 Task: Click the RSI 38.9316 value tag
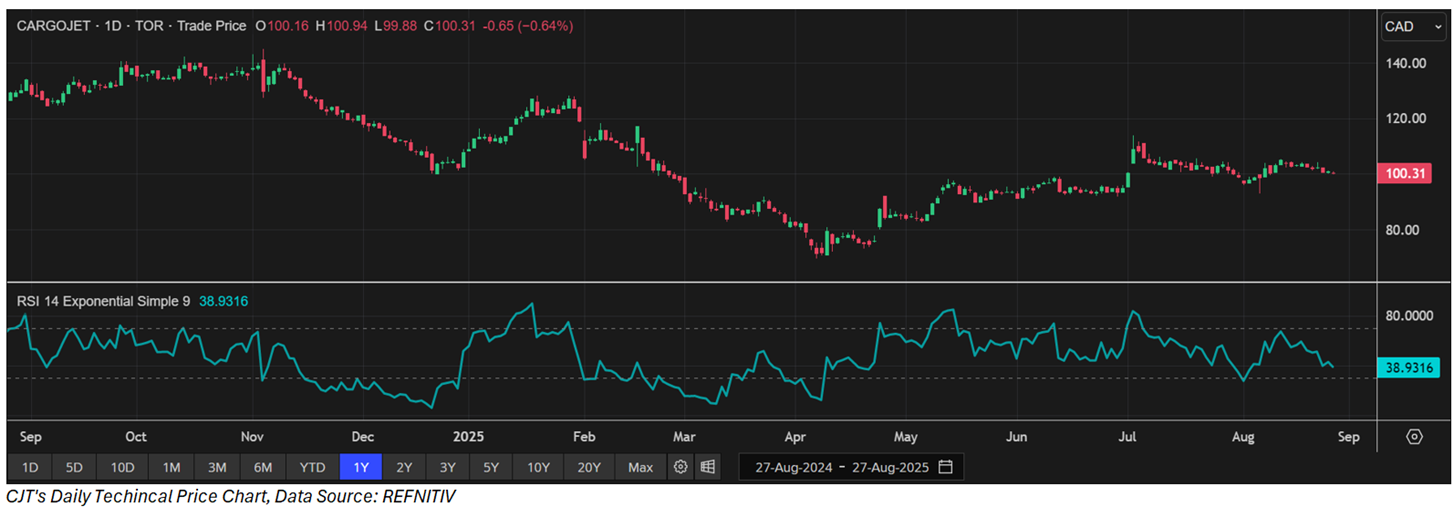[x=1409, y=368]
